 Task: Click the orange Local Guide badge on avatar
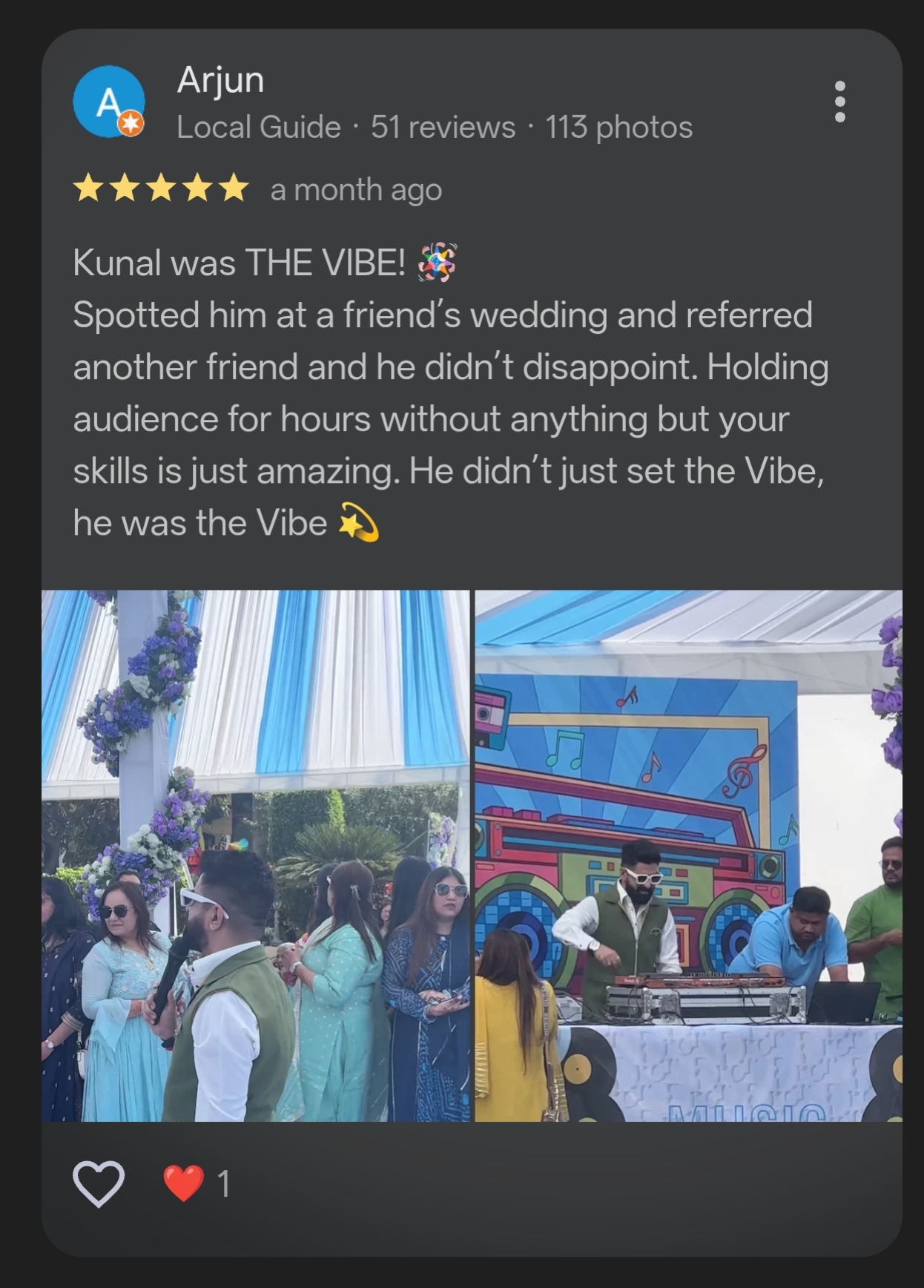131,124
